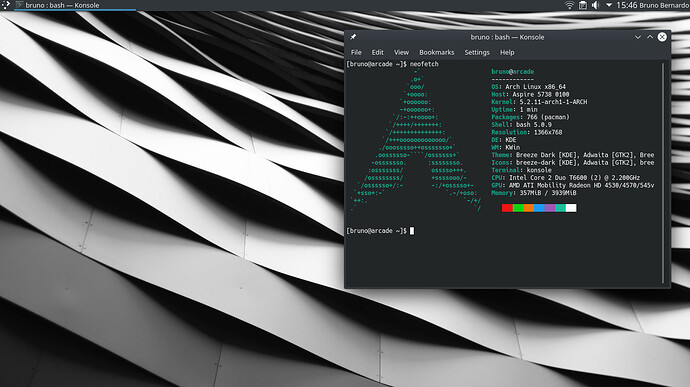The height and width of the screenshot is (387, 690).
Task: Click the 'WM: KWin' line
Action: (506, 147)
